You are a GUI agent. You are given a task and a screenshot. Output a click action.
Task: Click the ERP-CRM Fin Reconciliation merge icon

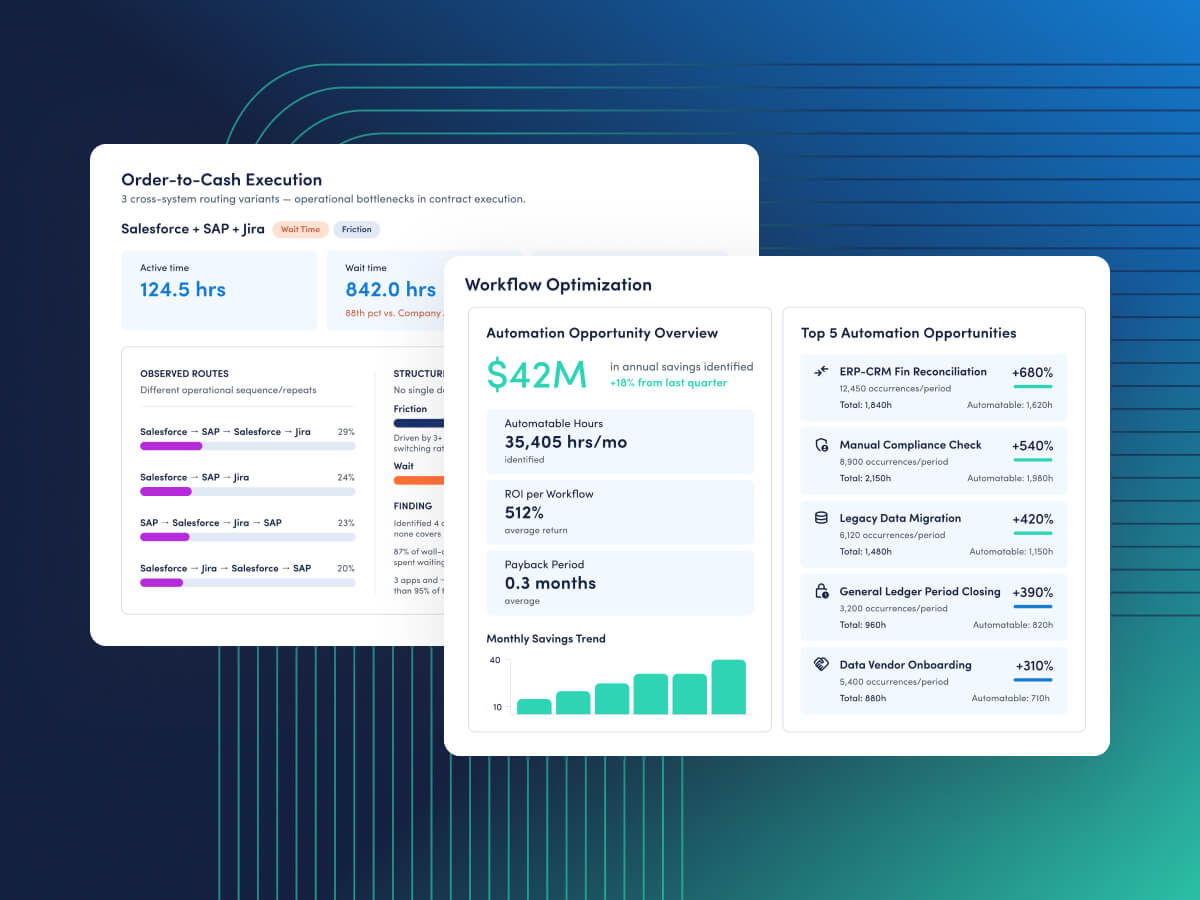coord(821,372)
